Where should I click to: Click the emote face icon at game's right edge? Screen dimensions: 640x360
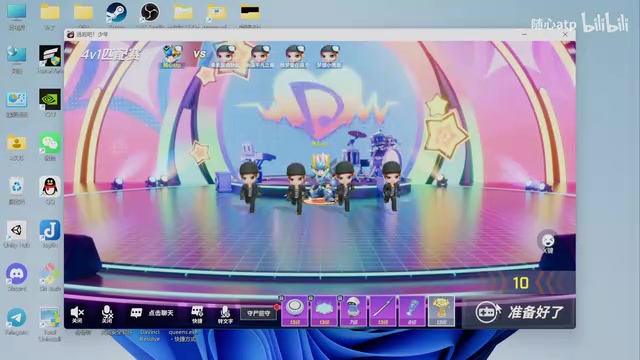pos(548,240)
